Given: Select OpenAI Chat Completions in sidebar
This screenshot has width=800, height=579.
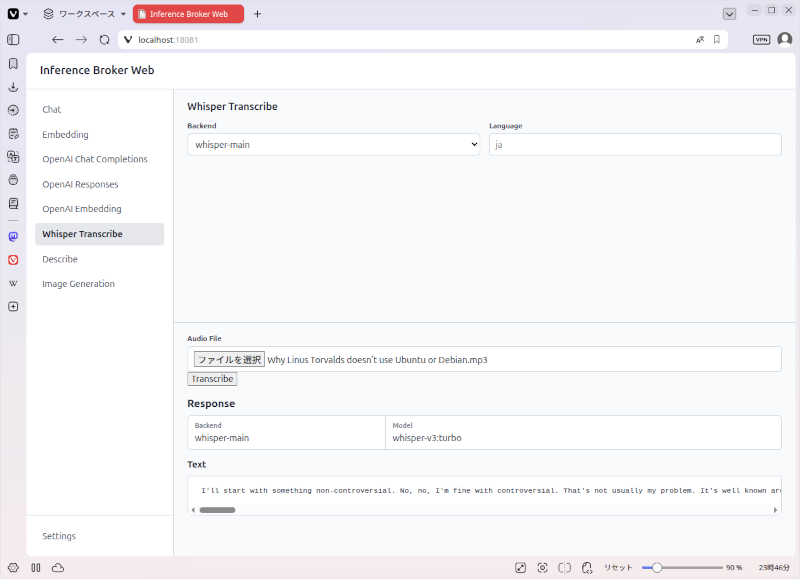Looking at the screenshot, I should pyautogui.click(x=99, y=159).
